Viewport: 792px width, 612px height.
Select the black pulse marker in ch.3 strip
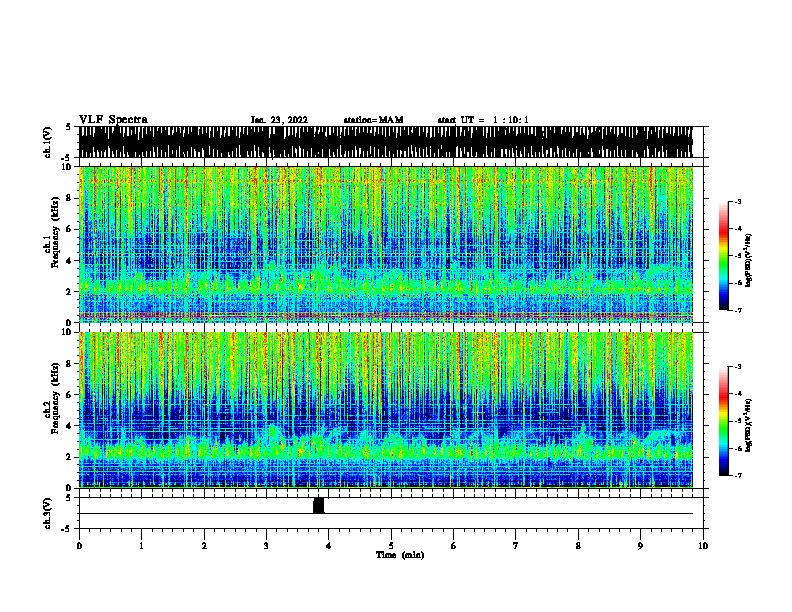click(318, 505)
